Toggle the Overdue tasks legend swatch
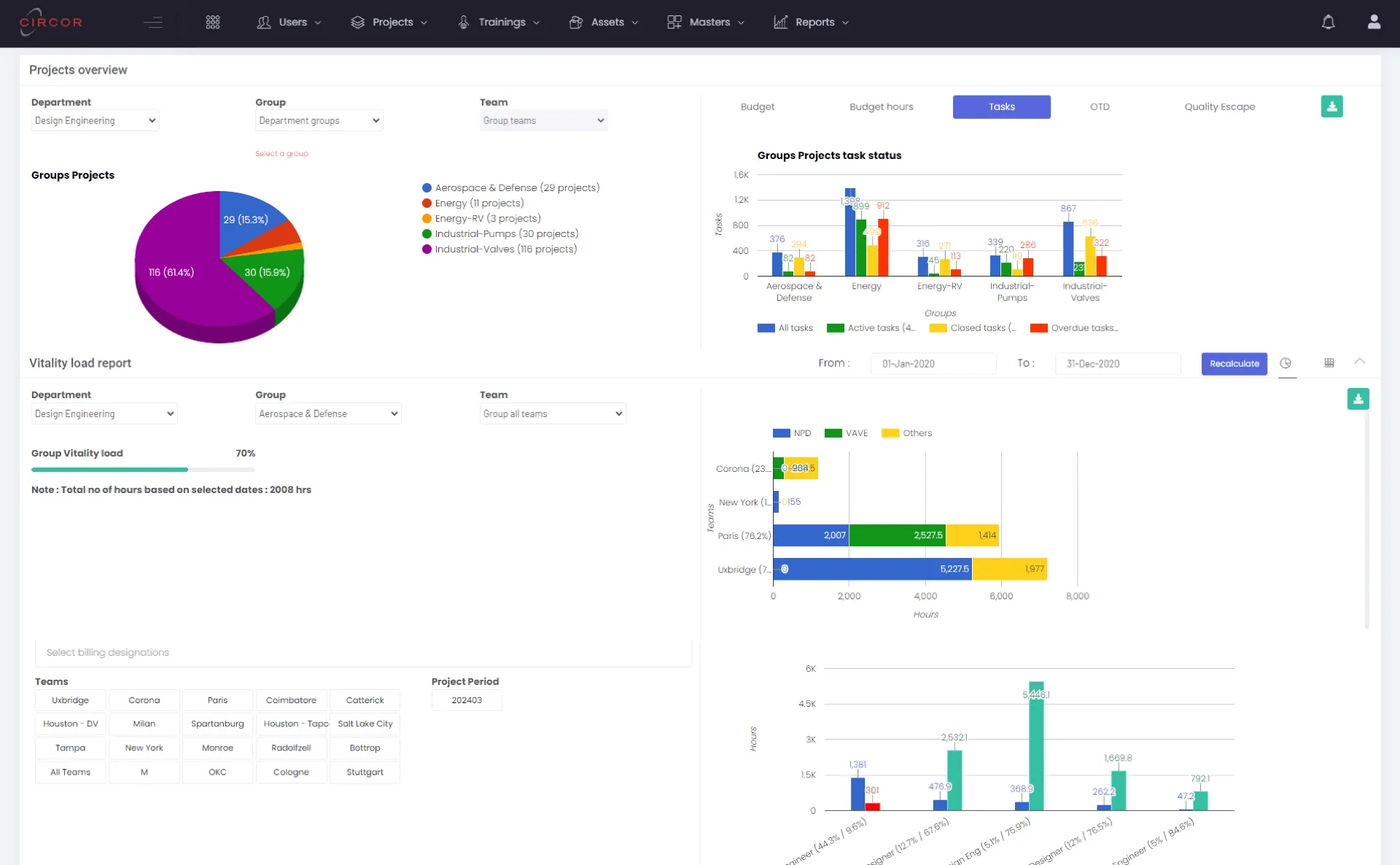 click(1038, 328)
